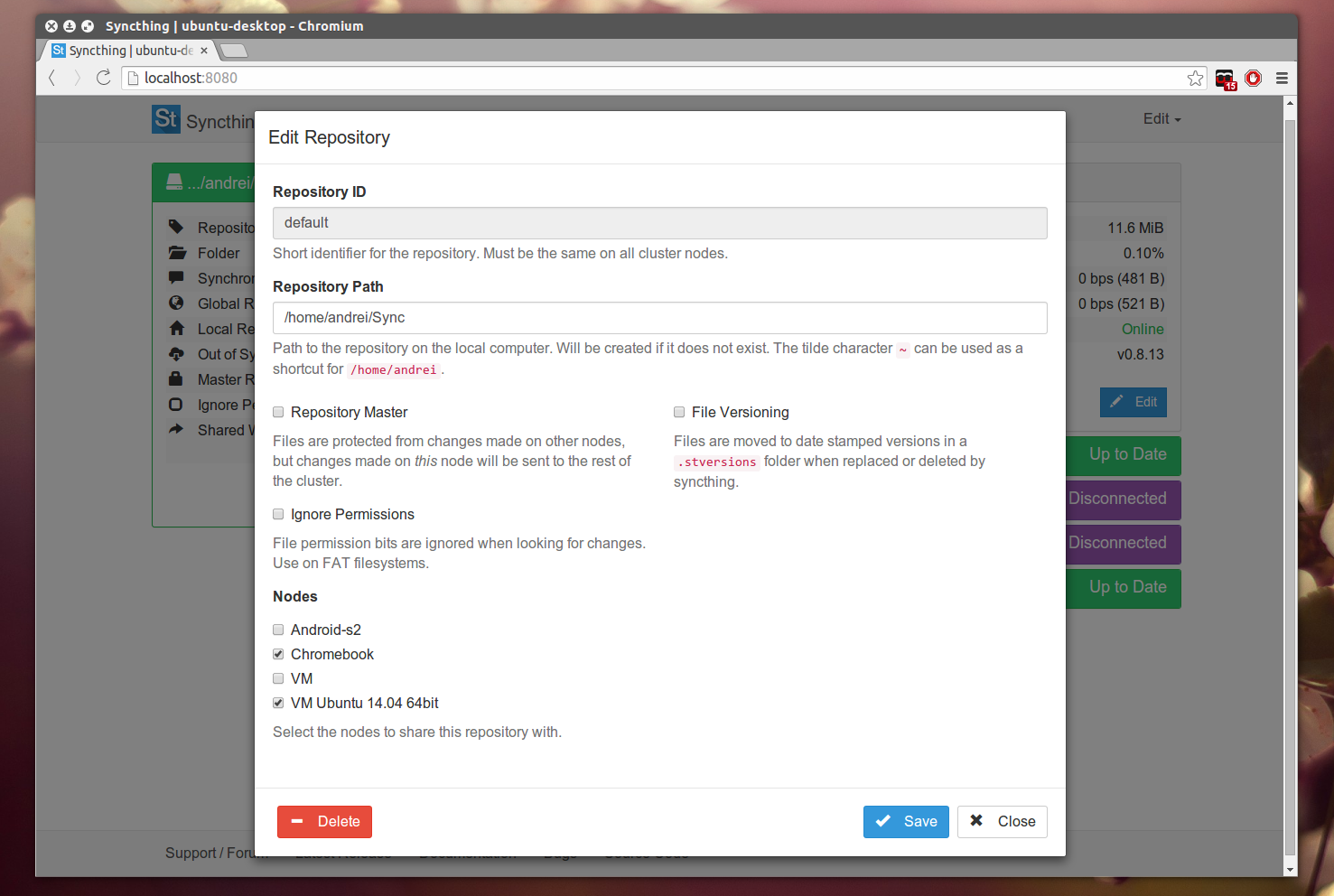Screen dimensions: 1334x896
Task: Click the .stversions code snippet
Action: [717, 462]
